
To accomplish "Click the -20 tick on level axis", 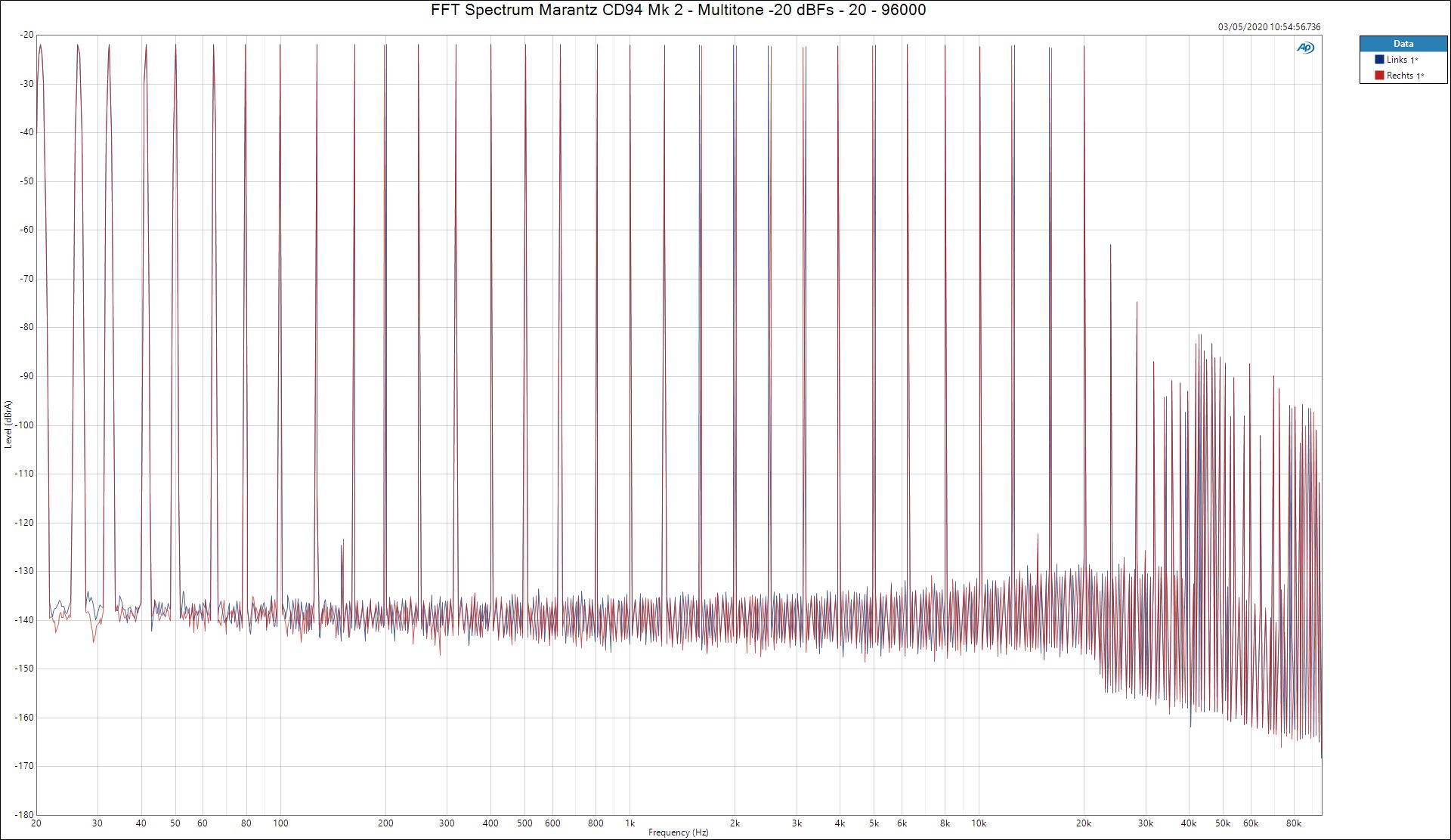I will pos(26,35).
